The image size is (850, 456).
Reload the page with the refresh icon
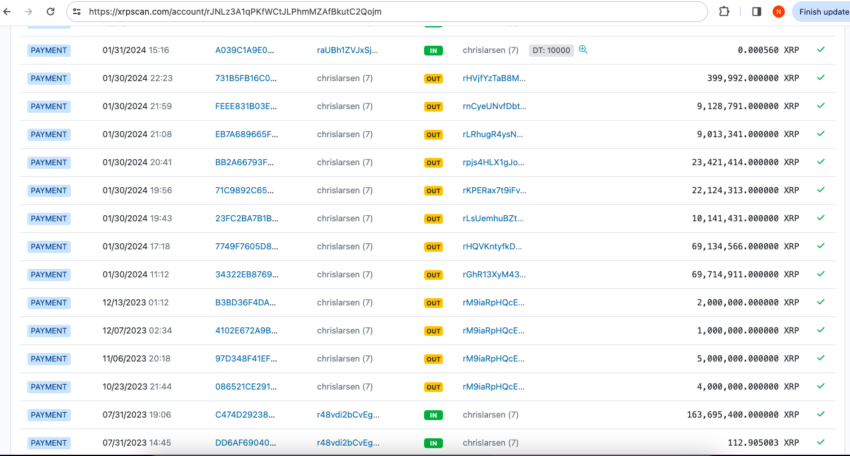[49, 11]
